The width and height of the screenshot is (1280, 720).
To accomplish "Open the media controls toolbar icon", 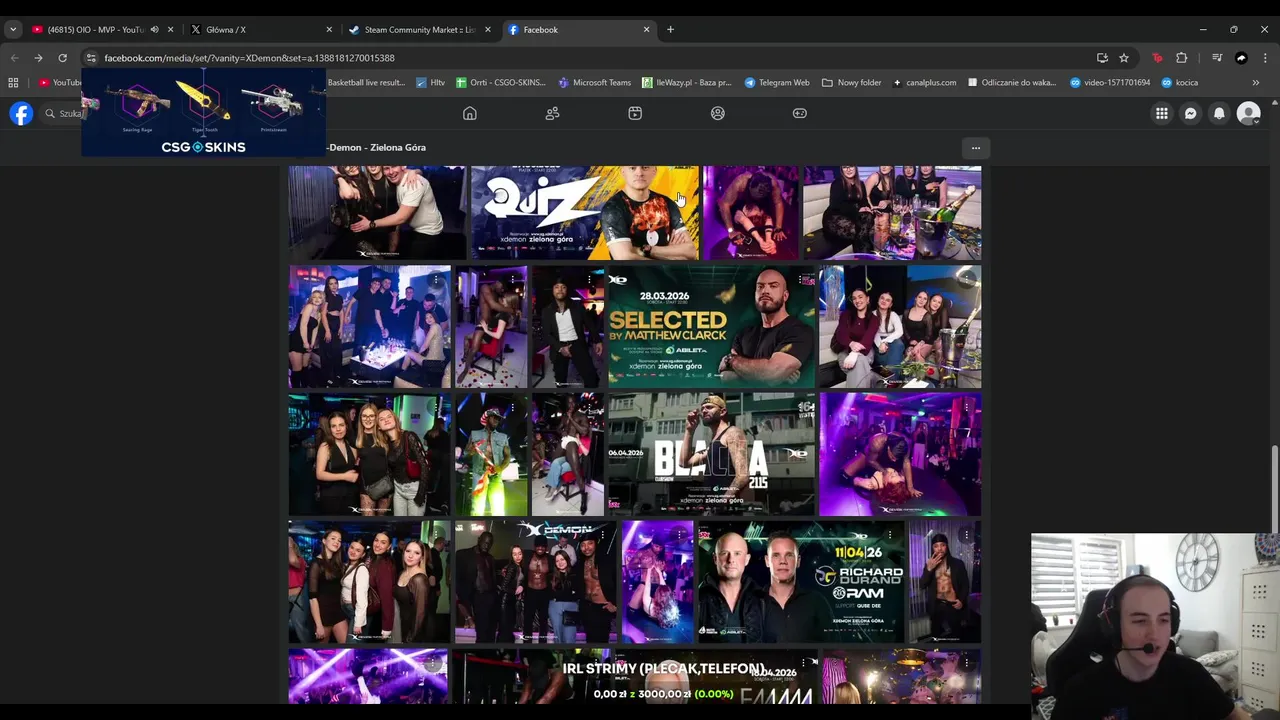I will 1217,58.
